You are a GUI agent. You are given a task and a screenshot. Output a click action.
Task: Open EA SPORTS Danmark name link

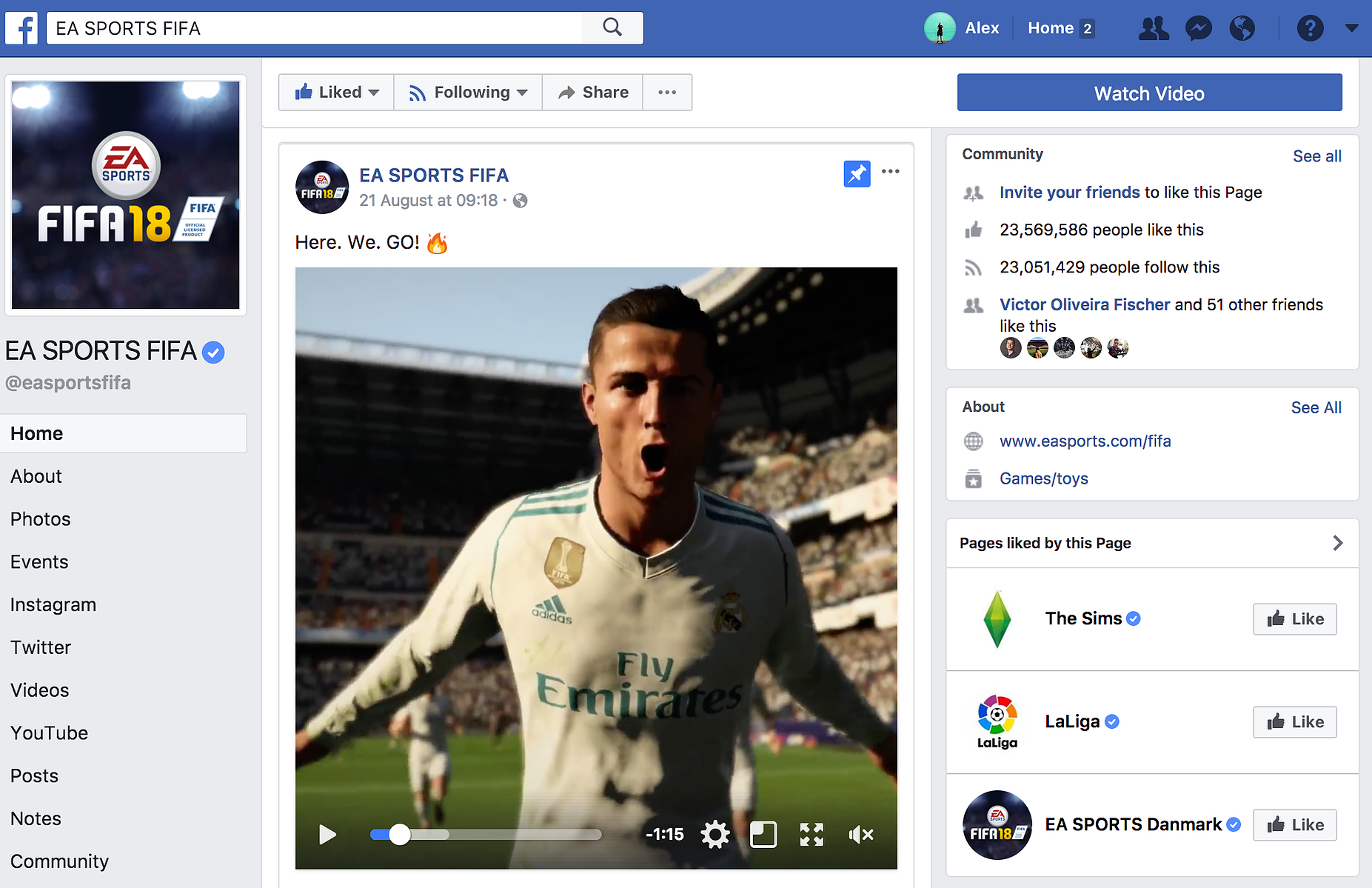tap(1134, 824)
